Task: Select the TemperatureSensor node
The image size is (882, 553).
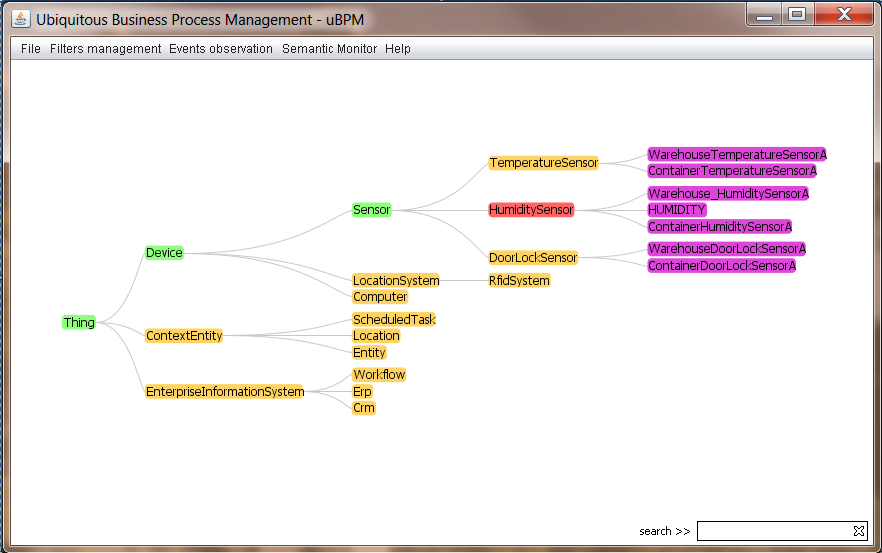Action: point(543,163)
